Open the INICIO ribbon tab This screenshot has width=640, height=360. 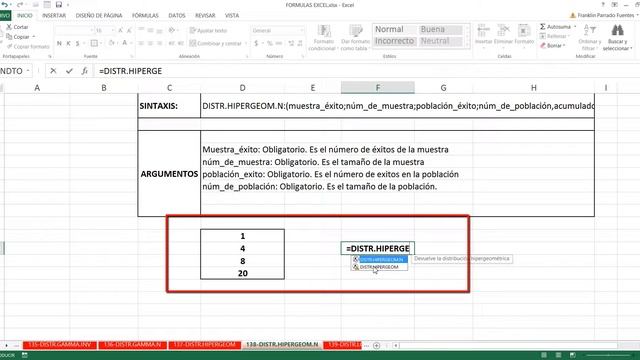tap(24, 16)
